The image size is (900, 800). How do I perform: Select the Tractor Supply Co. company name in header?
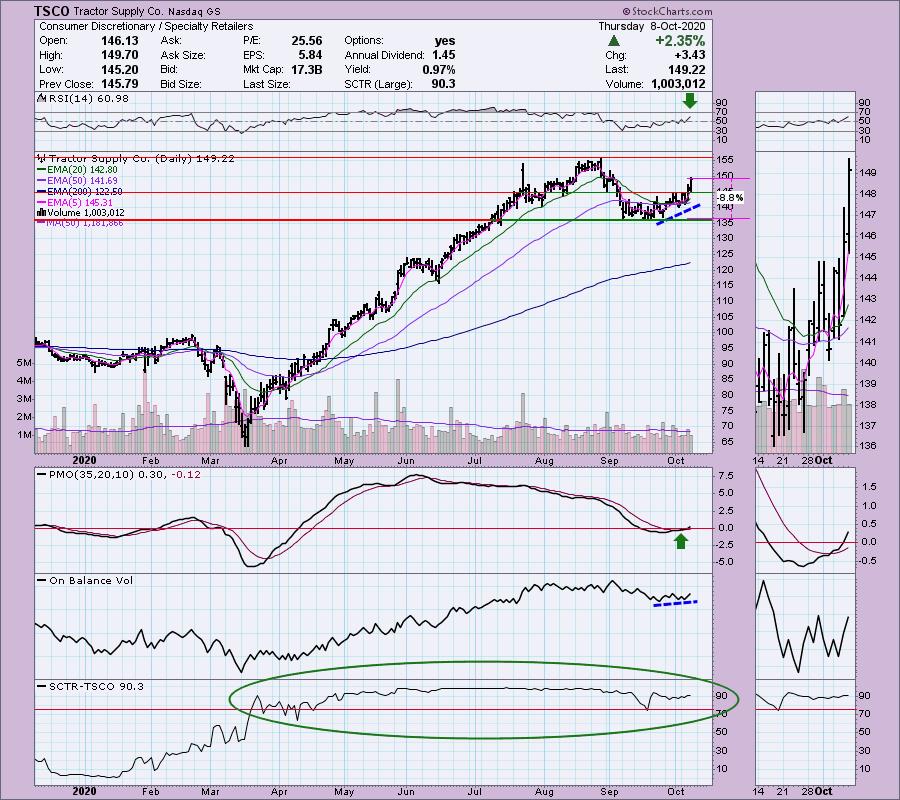tap(119, 11)
